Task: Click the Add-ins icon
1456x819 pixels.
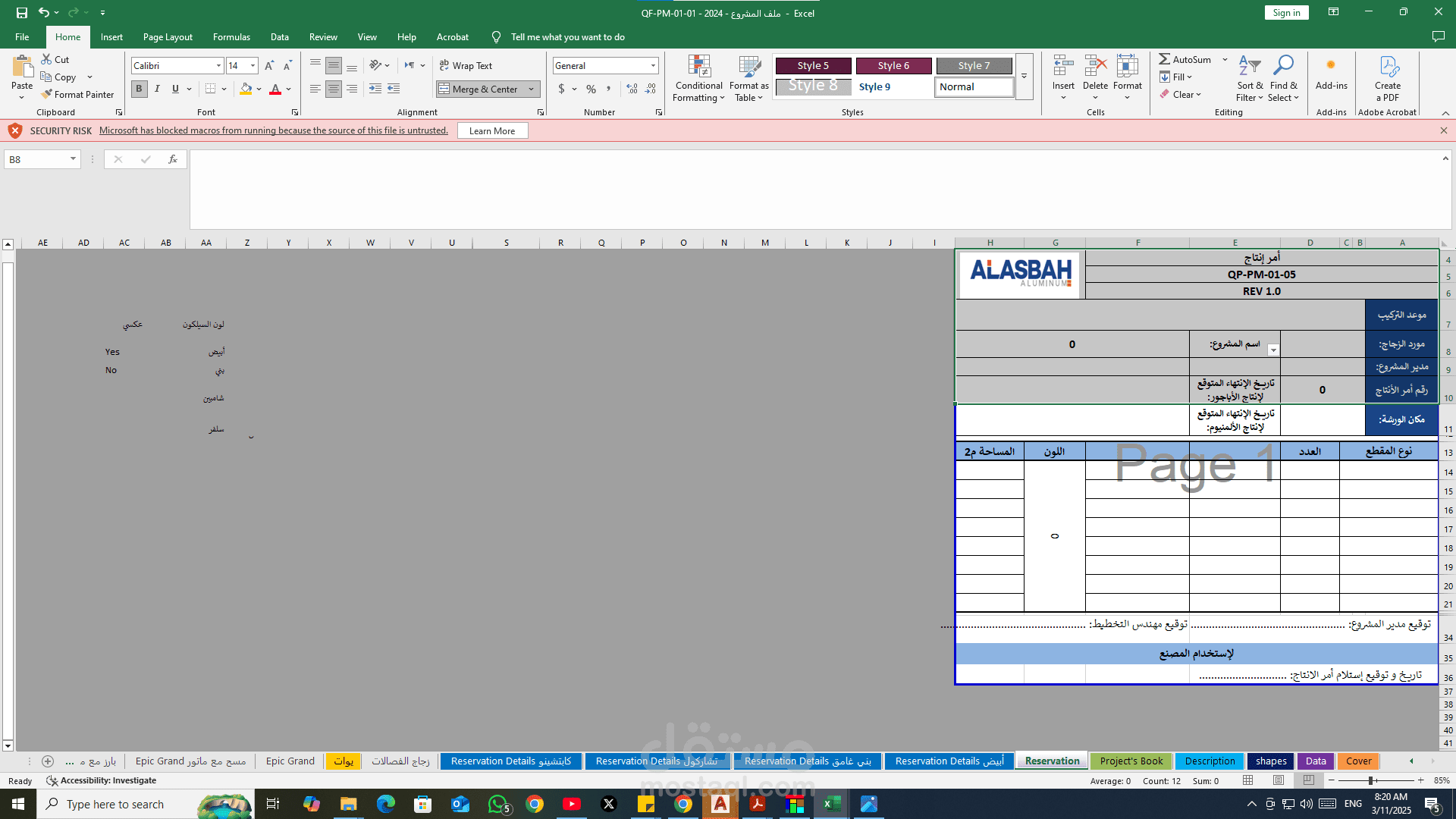Action: 1331,66
